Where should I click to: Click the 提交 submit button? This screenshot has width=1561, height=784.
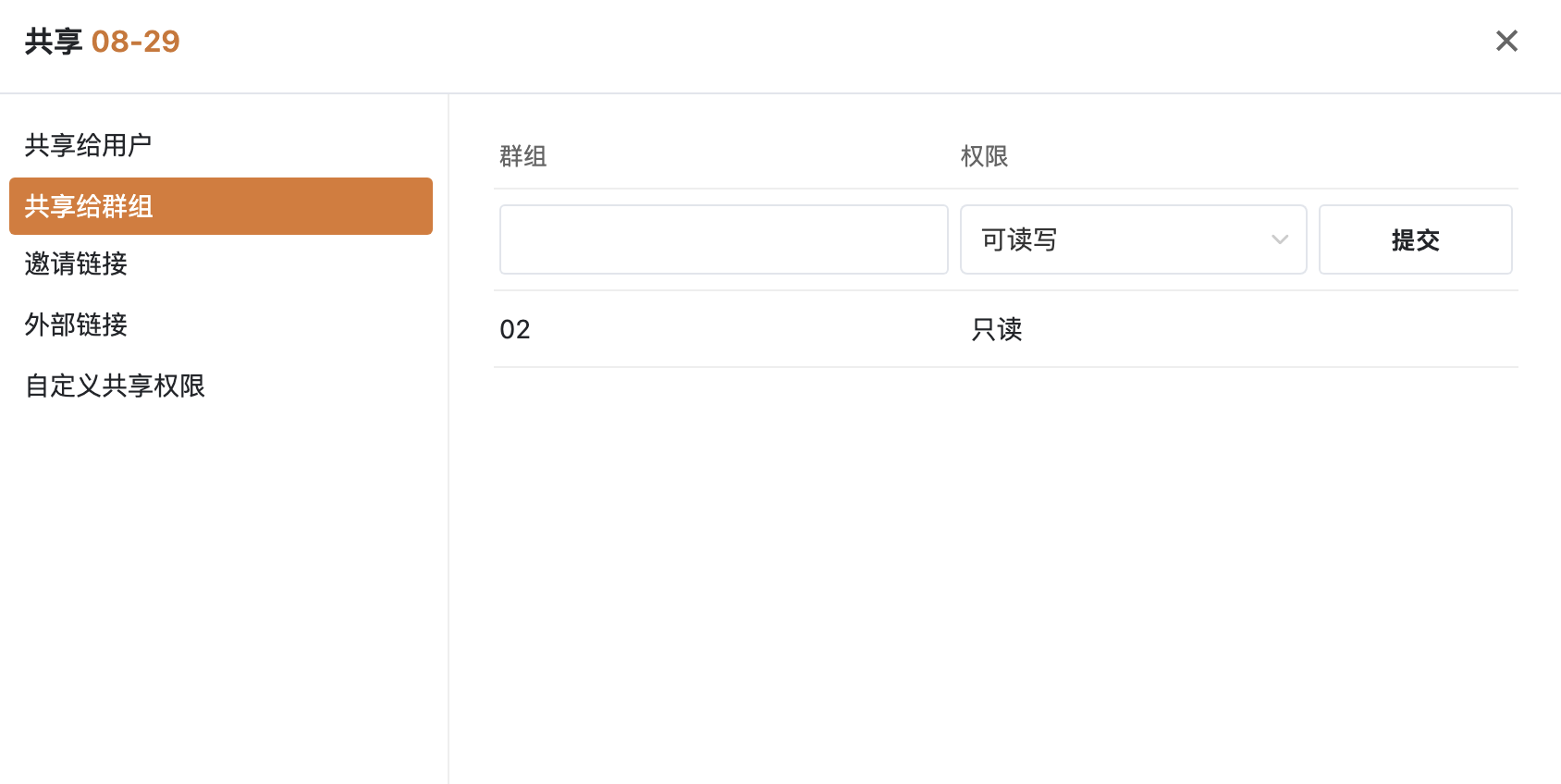tap(1416, 239)
